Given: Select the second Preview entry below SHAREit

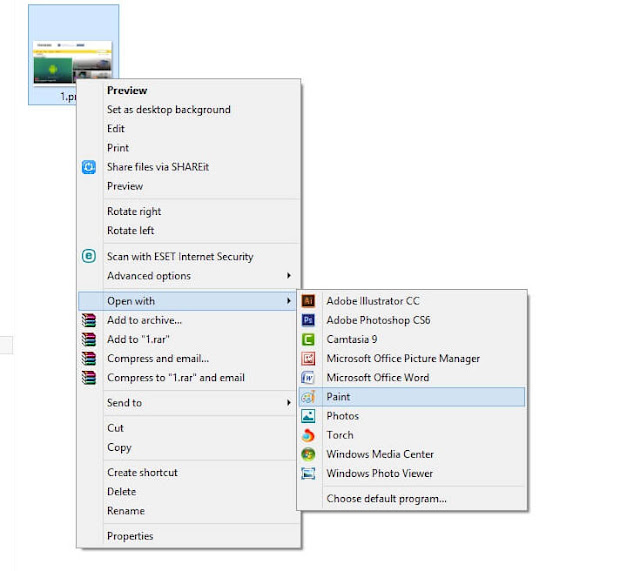Looking at the screenshot, I should 125,186.
